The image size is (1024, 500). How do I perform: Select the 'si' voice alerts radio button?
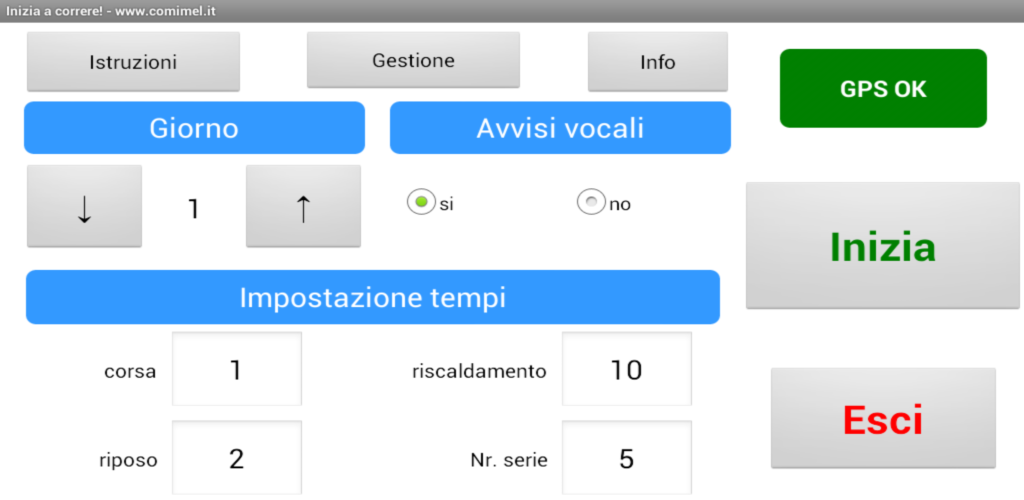coord(421,203)
